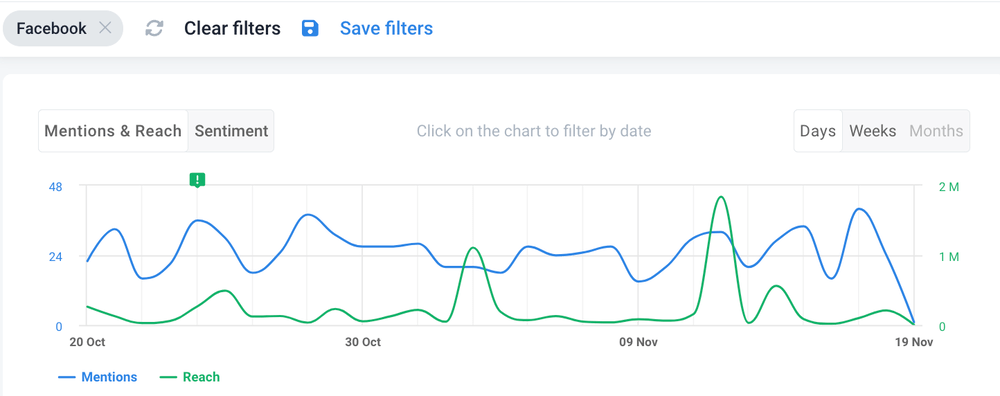Viewport: 1000px width, 396px height.
Task: Click the refresh arrows icon
Action: (154, 28)
